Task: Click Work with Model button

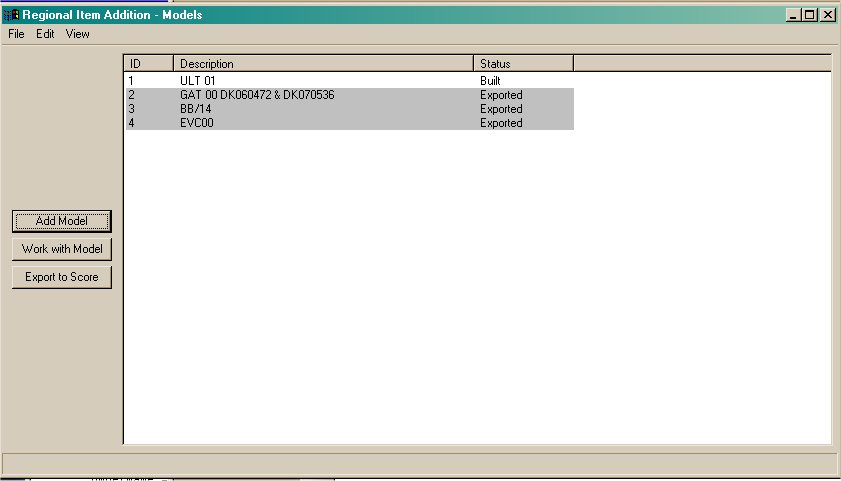Action: pyautogui.click(x=62, y=249)
